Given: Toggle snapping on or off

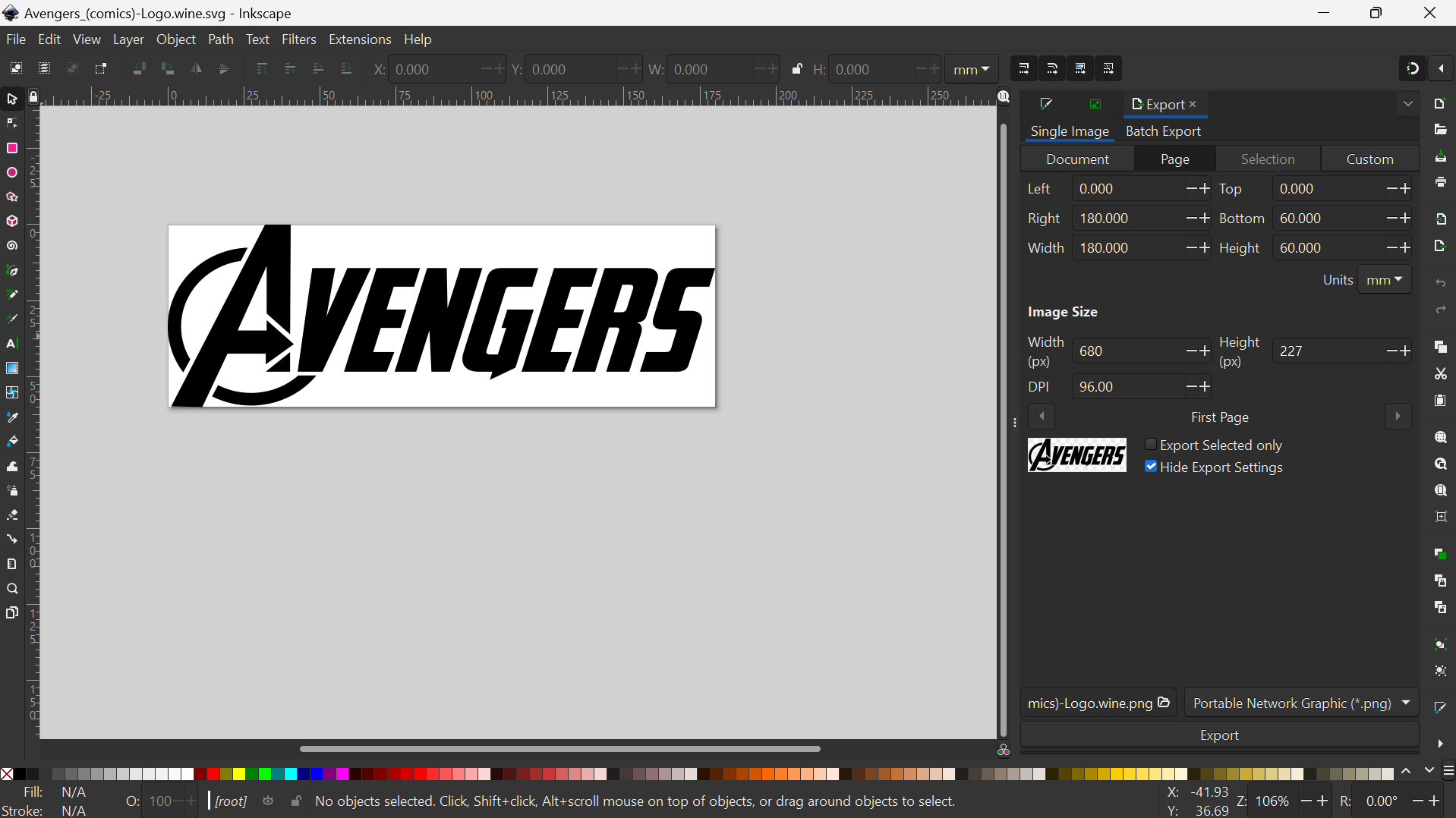Looking at the screenshot, I should [x=1413, y=68].
